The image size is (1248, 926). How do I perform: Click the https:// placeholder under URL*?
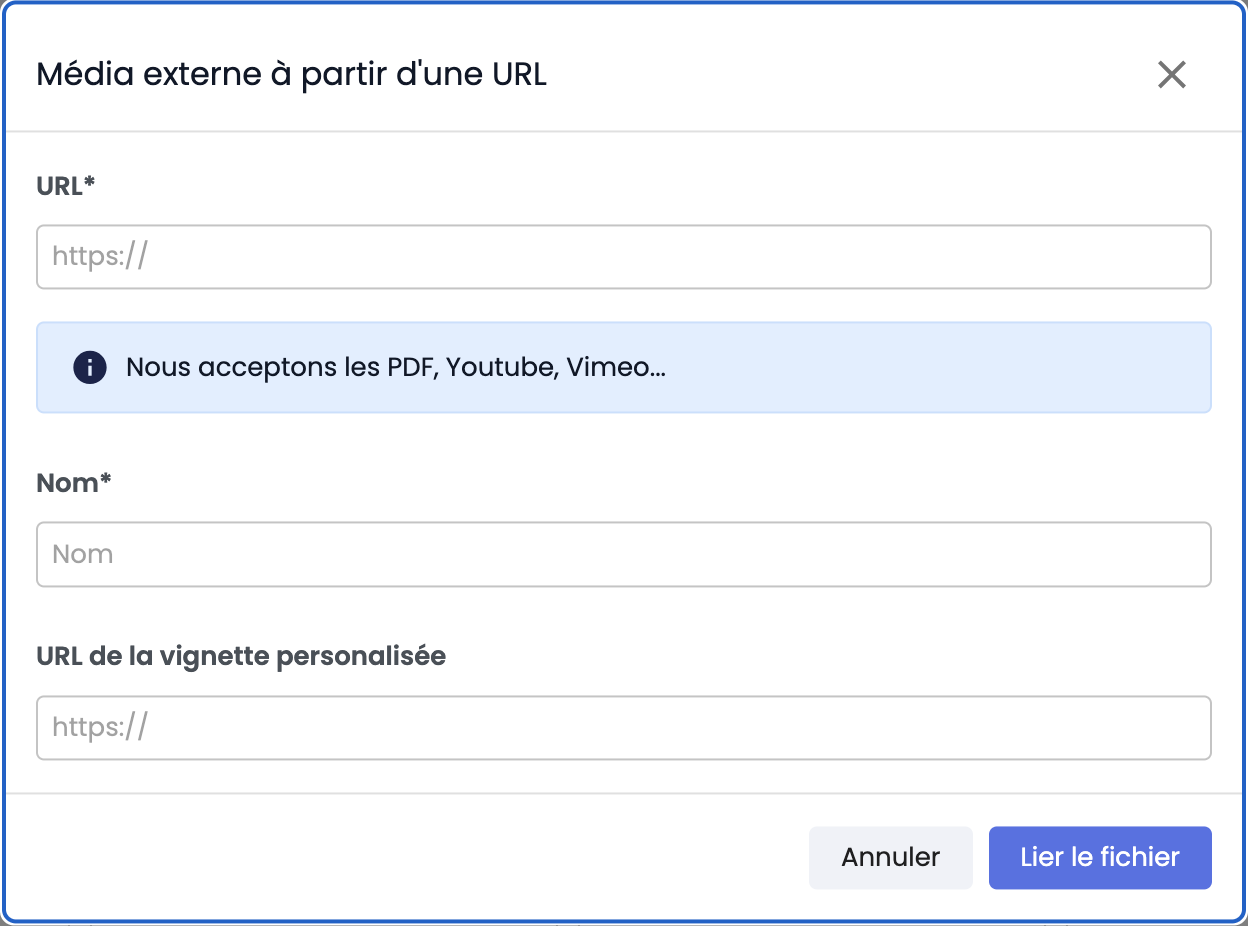click(100, 257)
